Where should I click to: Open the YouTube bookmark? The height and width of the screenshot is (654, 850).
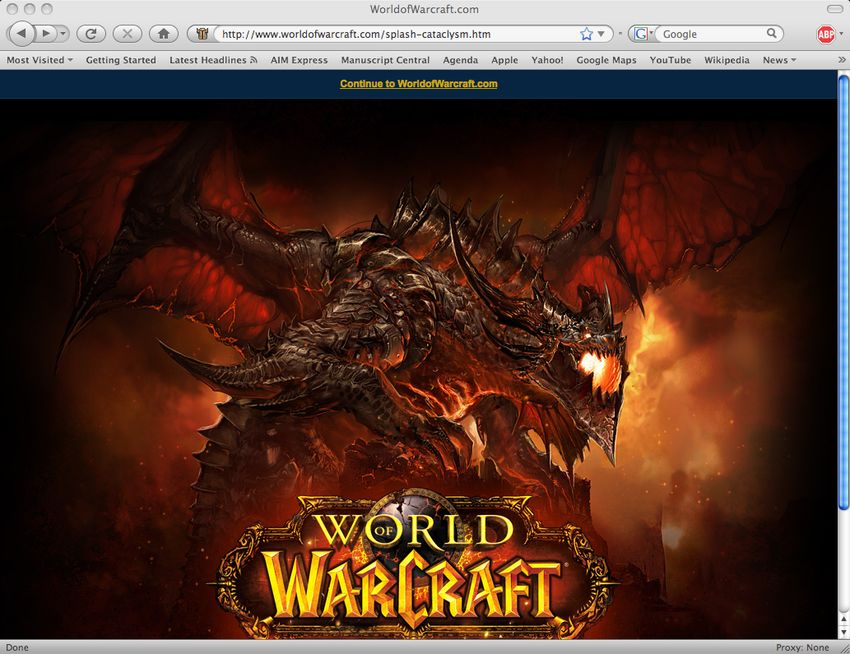pyautogui.click(x=670, y=60)
